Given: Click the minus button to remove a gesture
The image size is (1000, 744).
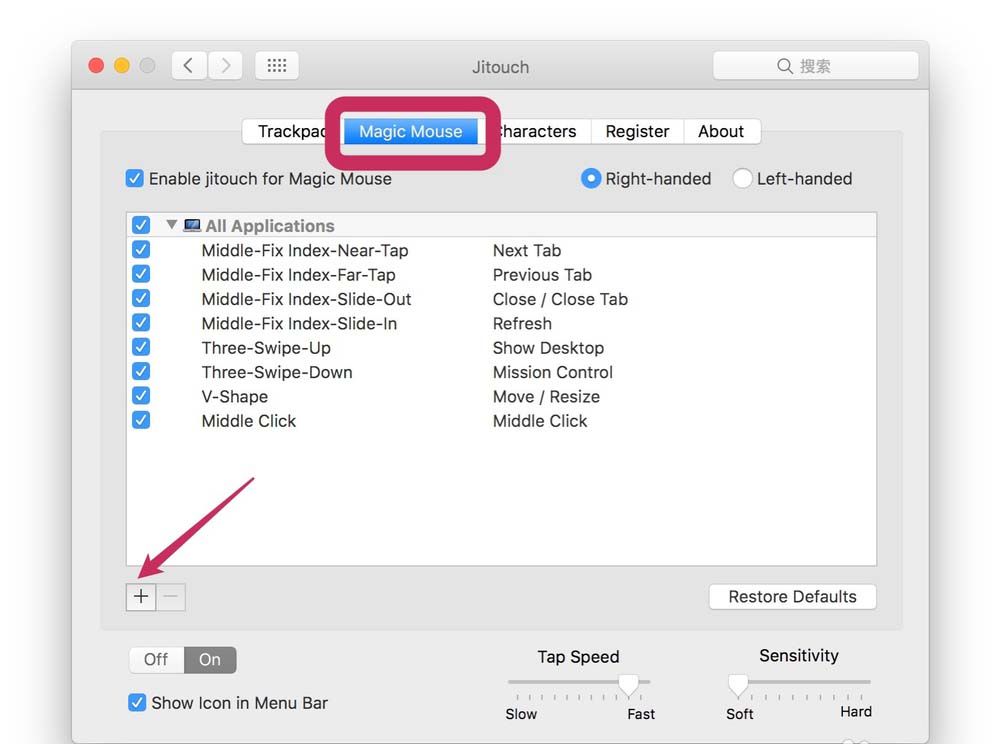Looking at the screenshot, I should 171,597.
